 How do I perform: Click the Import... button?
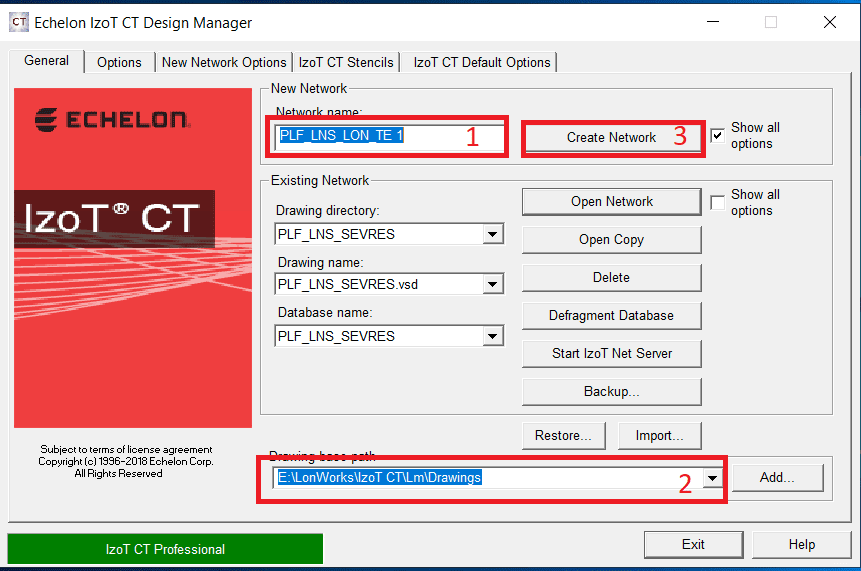(x=658, y=435)
